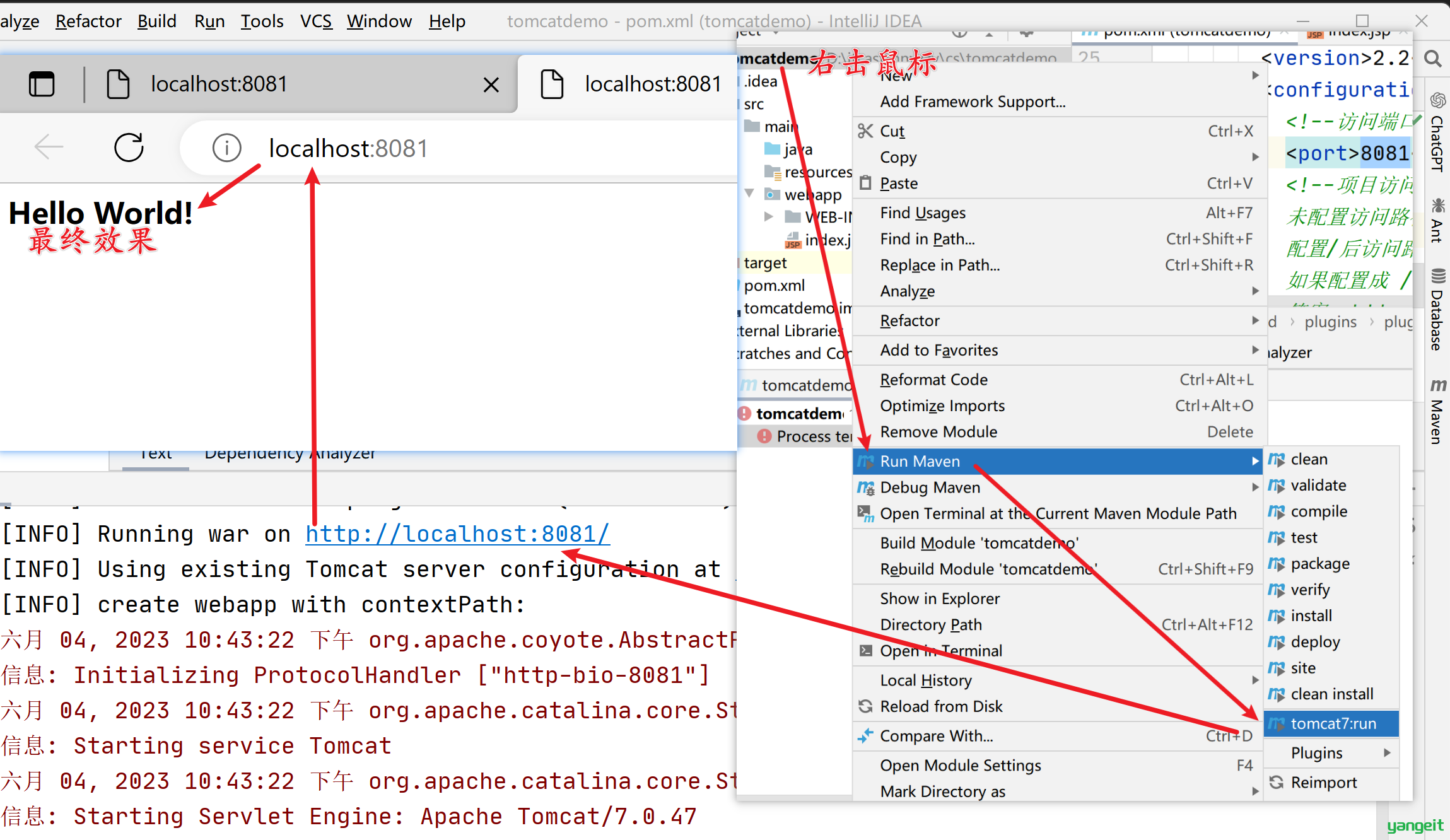Click the site info icon in address bar
This screenshot has width=1450, height=840.
coord(226,148)
